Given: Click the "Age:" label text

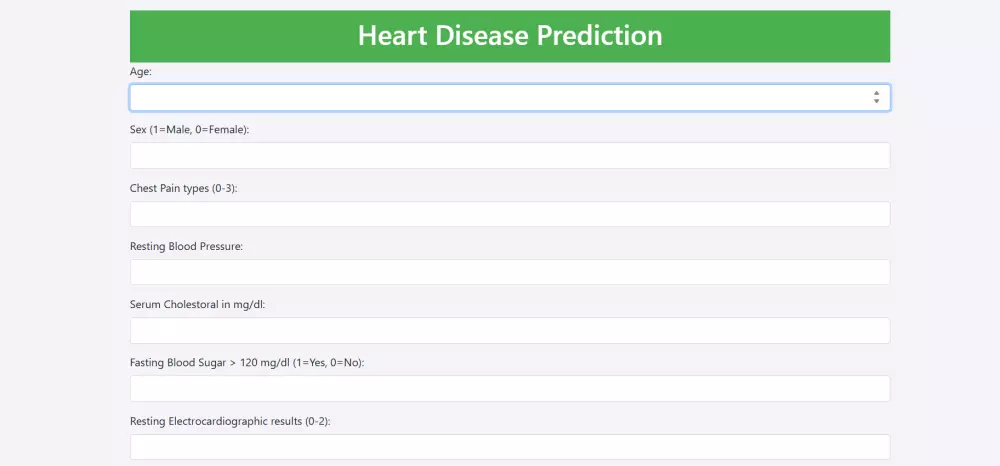Looking at the screenshot, I should (141, 72).
